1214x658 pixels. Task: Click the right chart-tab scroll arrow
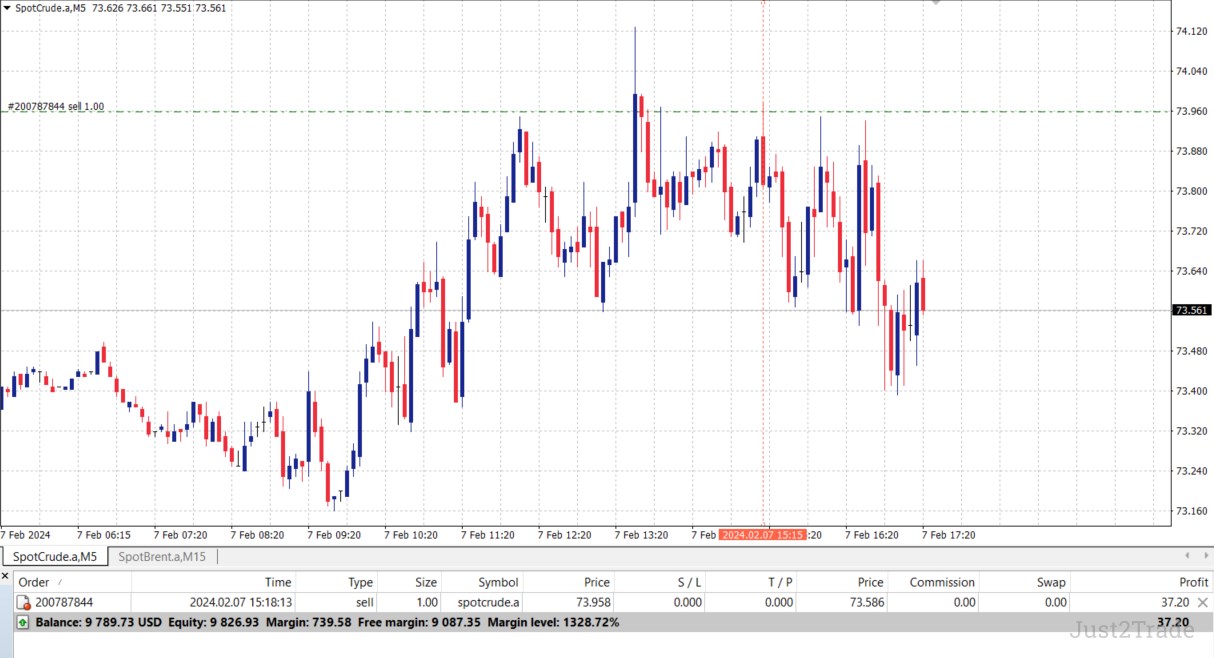[1204, 555]
